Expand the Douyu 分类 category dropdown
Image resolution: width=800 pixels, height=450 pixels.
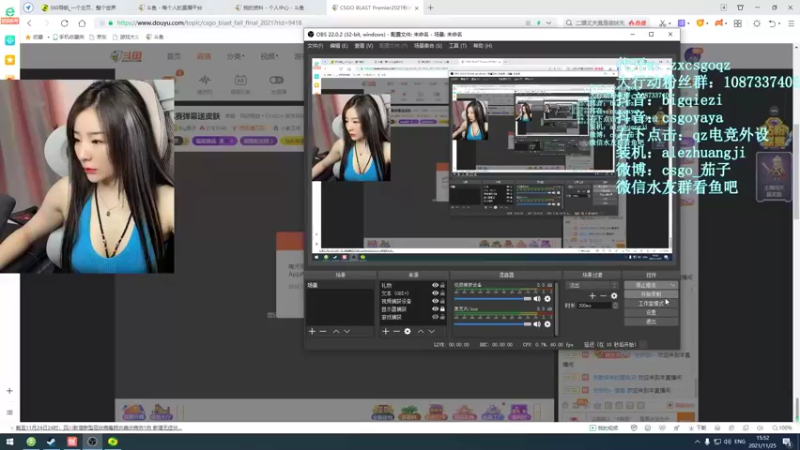235,56
